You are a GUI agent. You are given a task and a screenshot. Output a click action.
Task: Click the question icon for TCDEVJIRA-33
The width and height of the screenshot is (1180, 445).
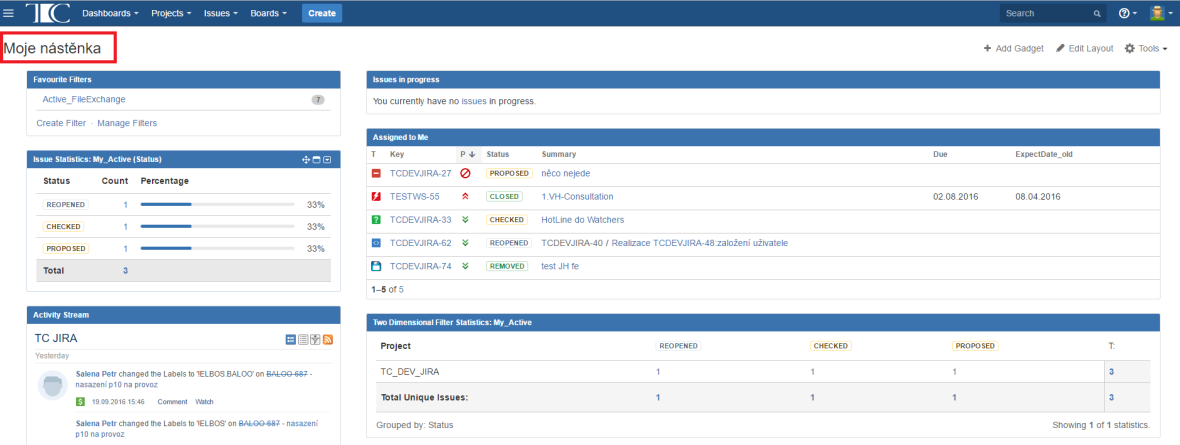point(376,220)
